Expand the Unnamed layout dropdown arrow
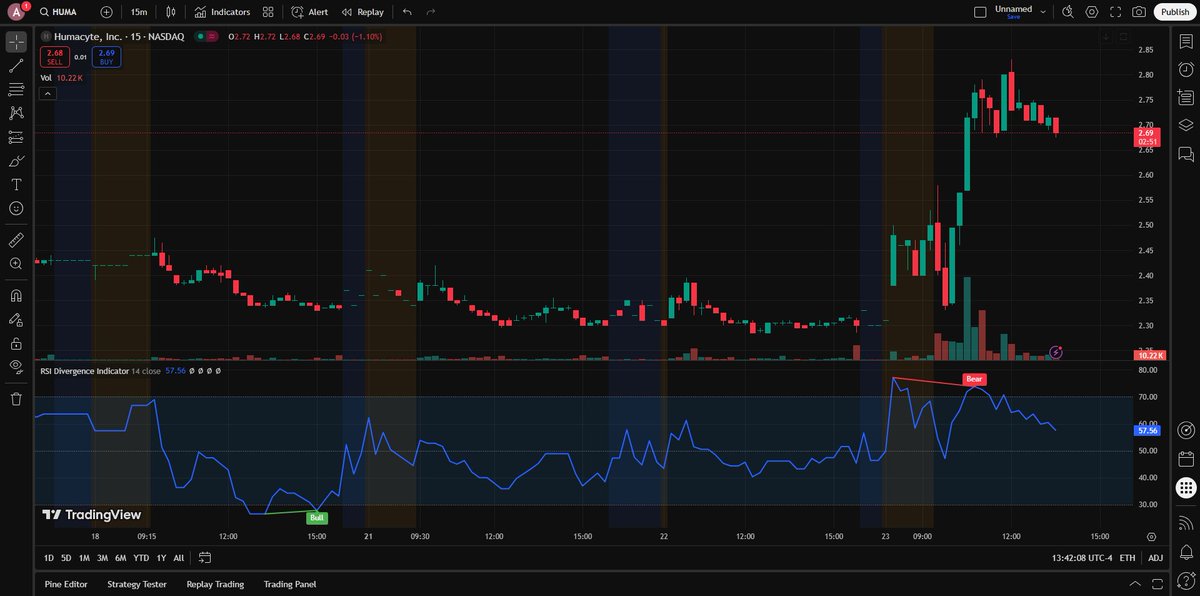 pyautogui.click(x=1043, y=12)
